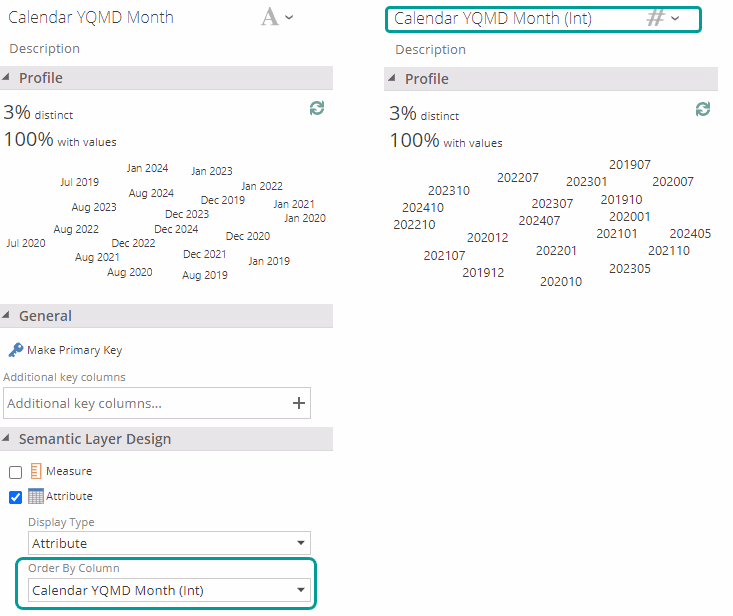
Task: Click the Make Primary Key key icon
Action: [15, 350]
